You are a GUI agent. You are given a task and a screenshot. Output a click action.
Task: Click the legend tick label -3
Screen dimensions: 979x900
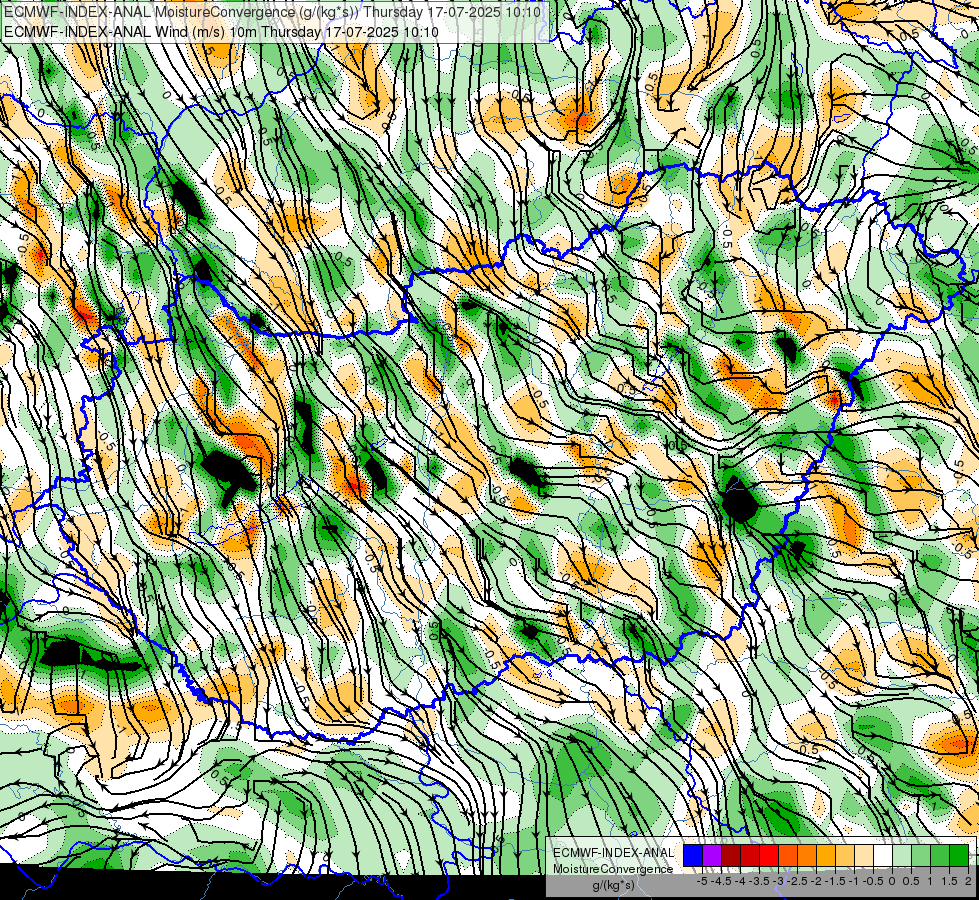coord(778,881)
